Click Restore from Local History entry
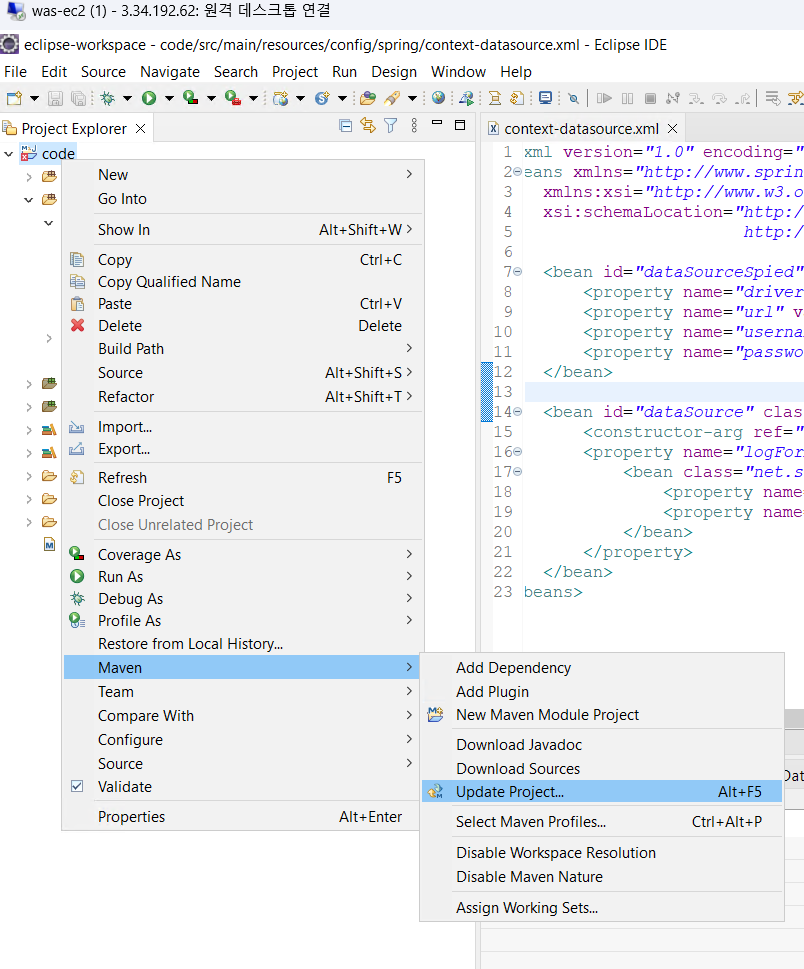 pos(244,644)
